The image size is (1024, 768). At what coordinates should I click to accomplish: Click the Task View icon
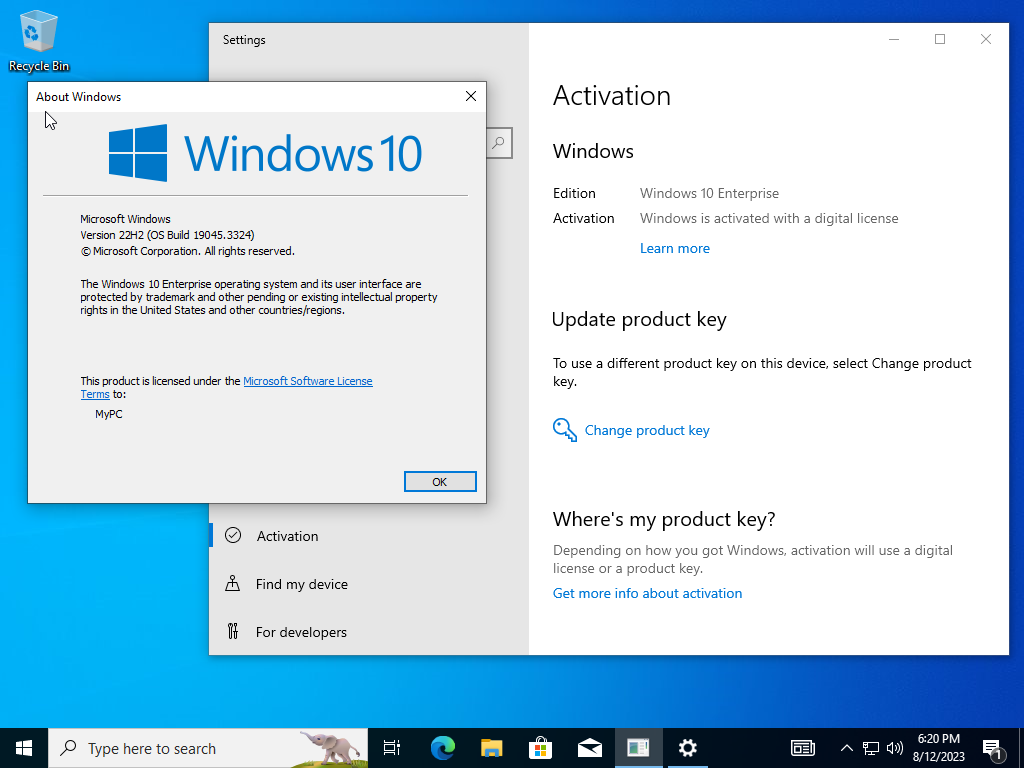click(x=390, y=747)
